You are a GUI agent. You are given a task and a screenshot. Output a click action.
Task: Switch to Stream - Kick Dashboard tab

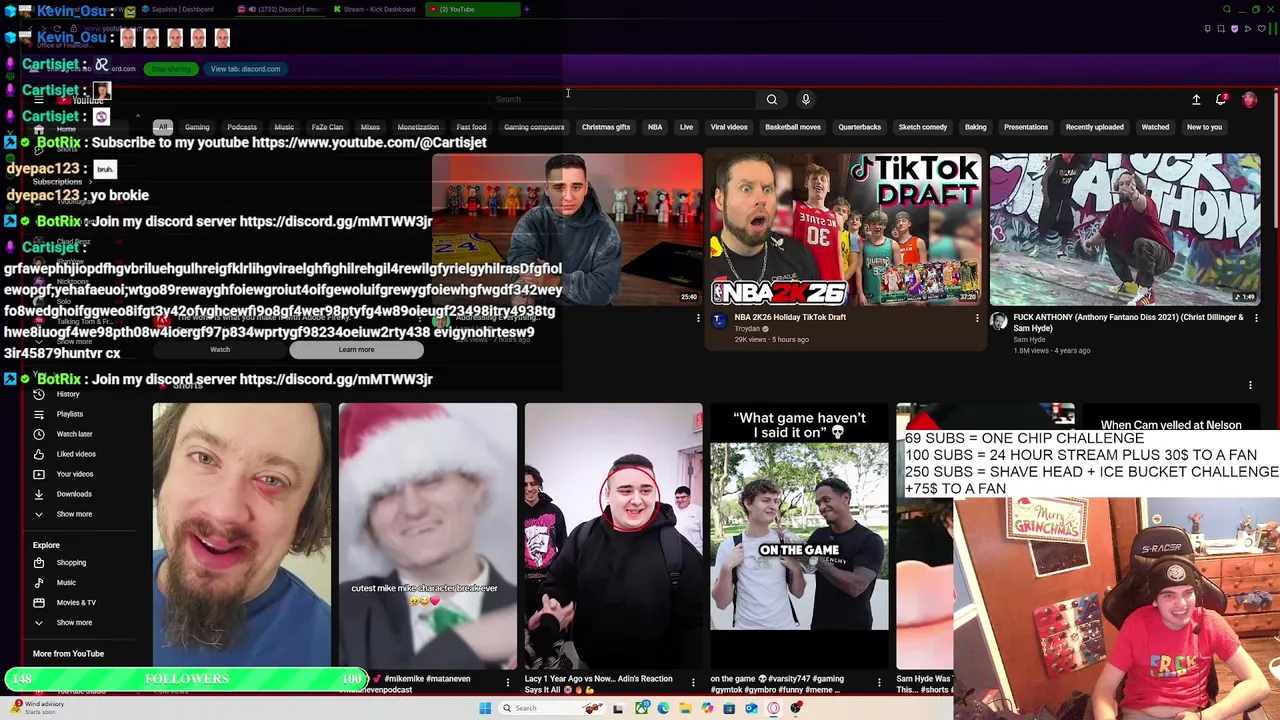tap(378, 9)
